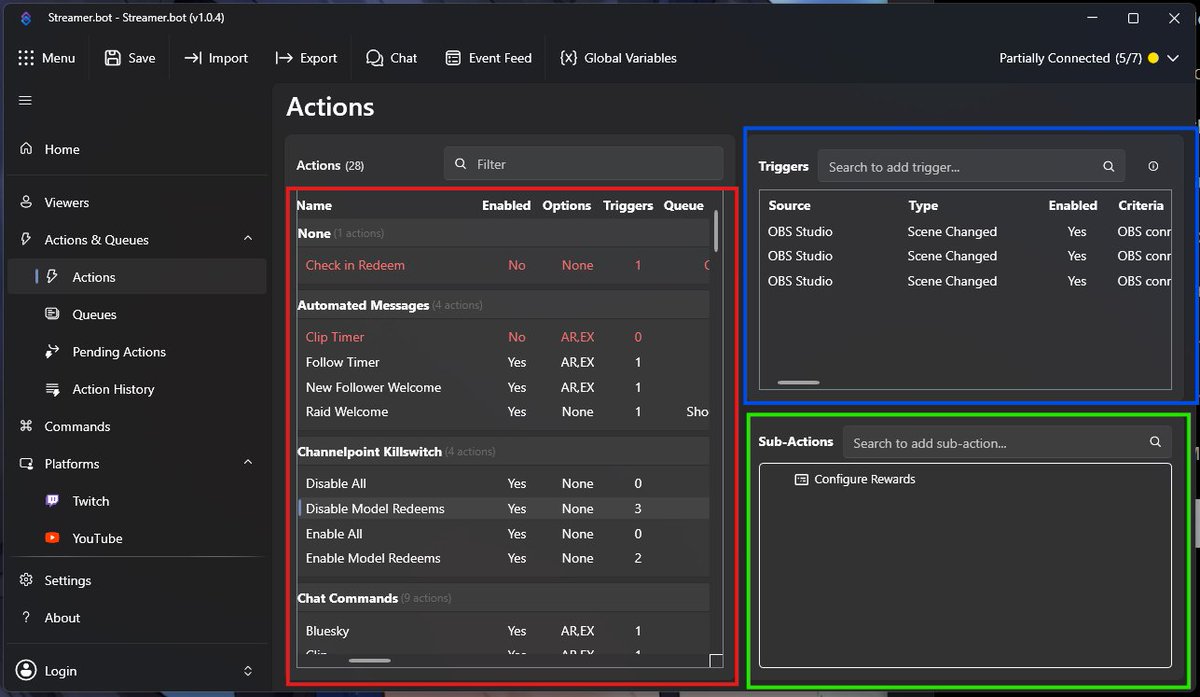This screenshot has height=697, width=1200.
Task: Collapse the Automated Messages group header
Action: coord(503,305)
